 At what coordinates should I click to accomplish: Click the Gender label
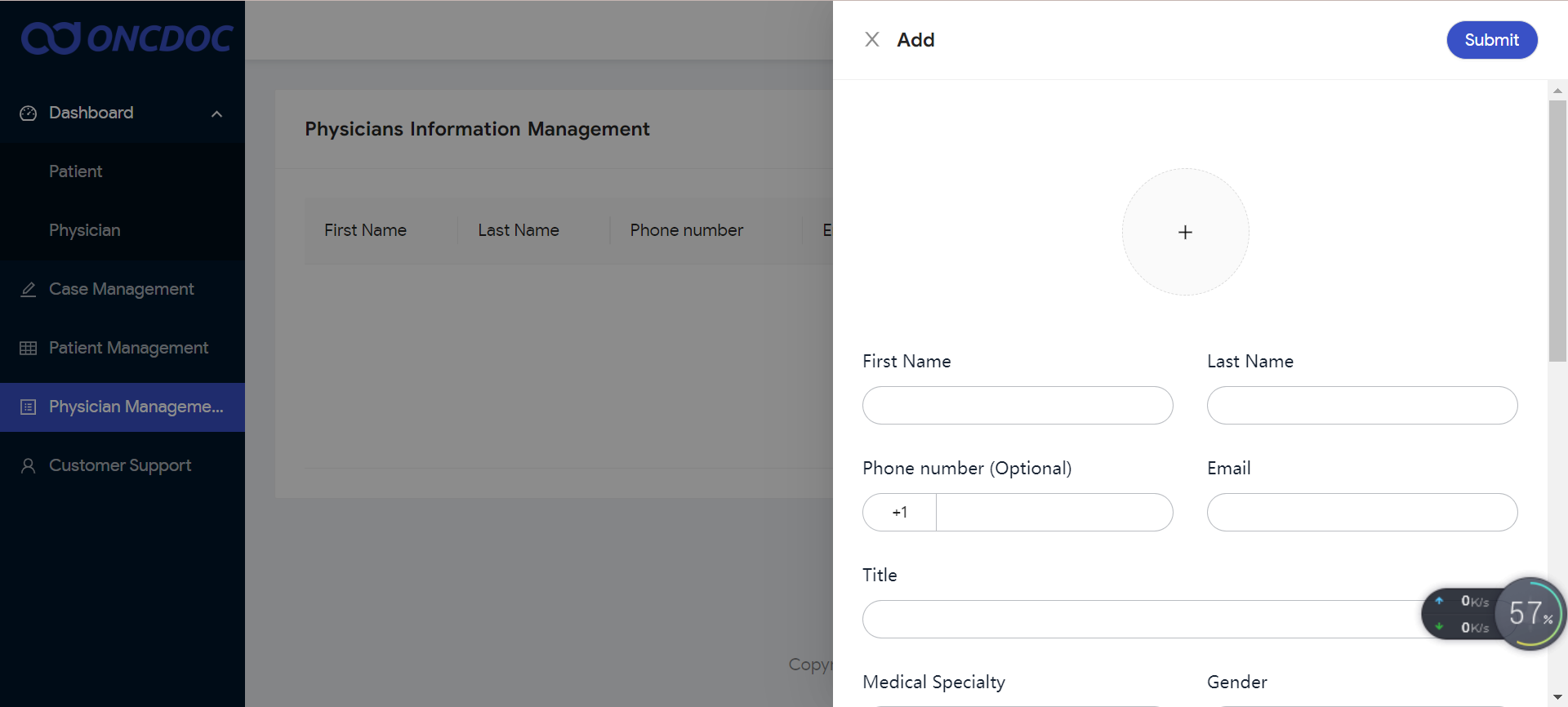1237,683
